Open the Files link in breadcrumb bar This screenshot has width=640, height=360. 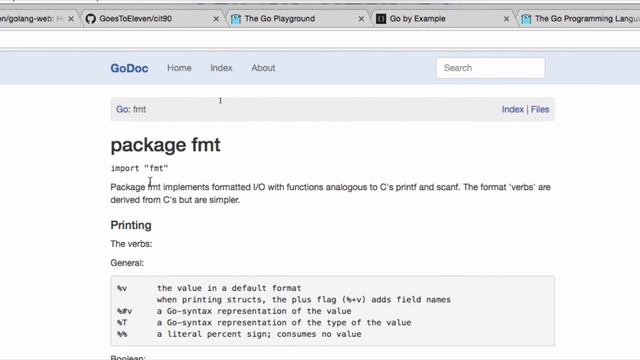point(540,109)
